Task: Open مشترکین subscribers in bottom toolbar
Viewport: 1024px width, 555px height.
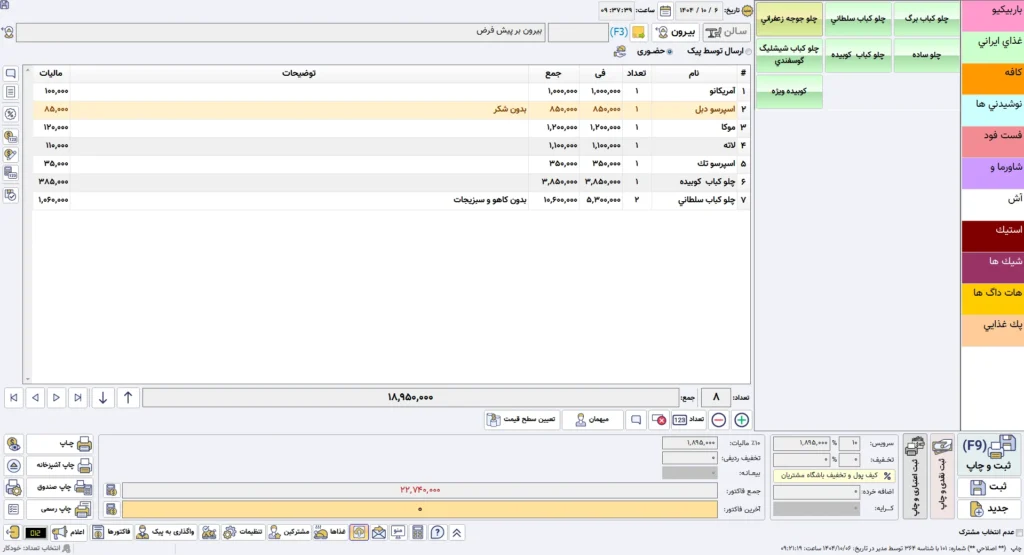Action: tap(288, 533)
